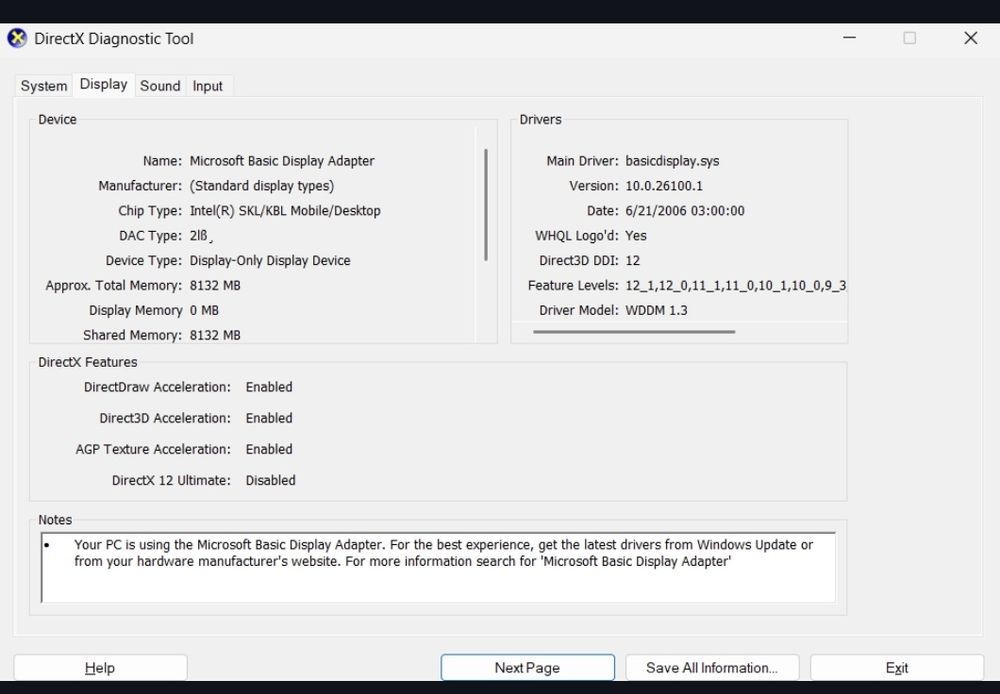This screenshot has width=1000, height=694.
Task: Select the Display tab
Action: pos(103,84)
